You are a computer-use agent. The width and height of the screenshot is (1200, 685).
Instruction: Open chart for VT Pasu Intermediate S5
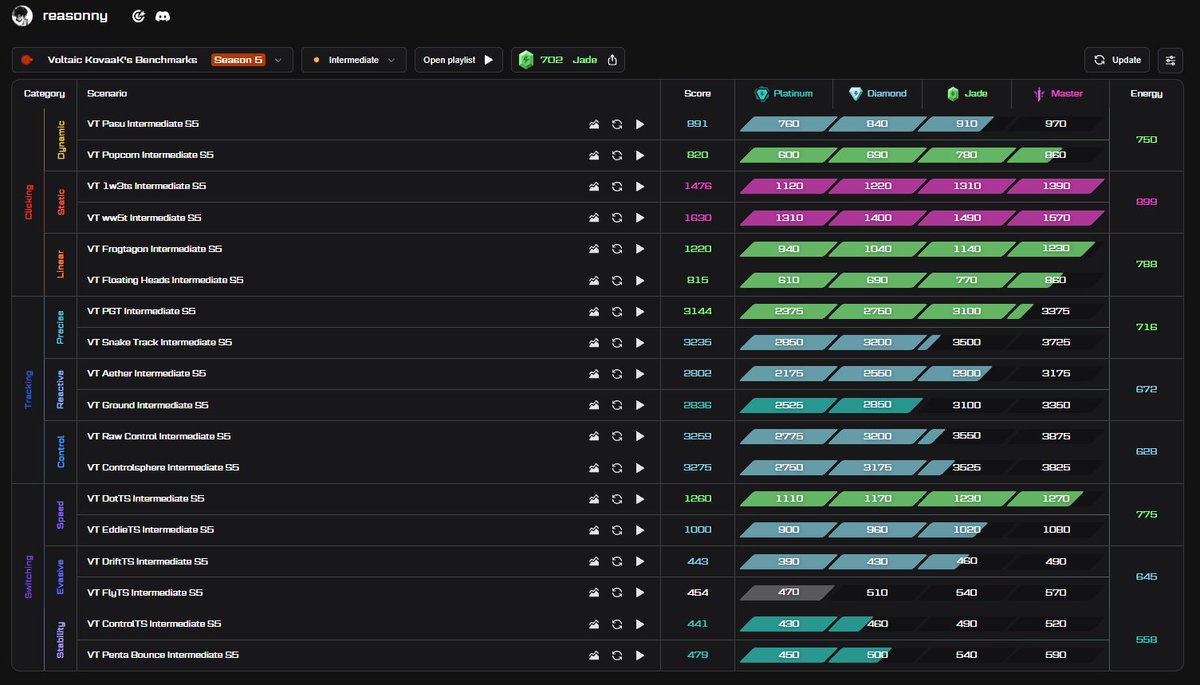coord(594,124)
